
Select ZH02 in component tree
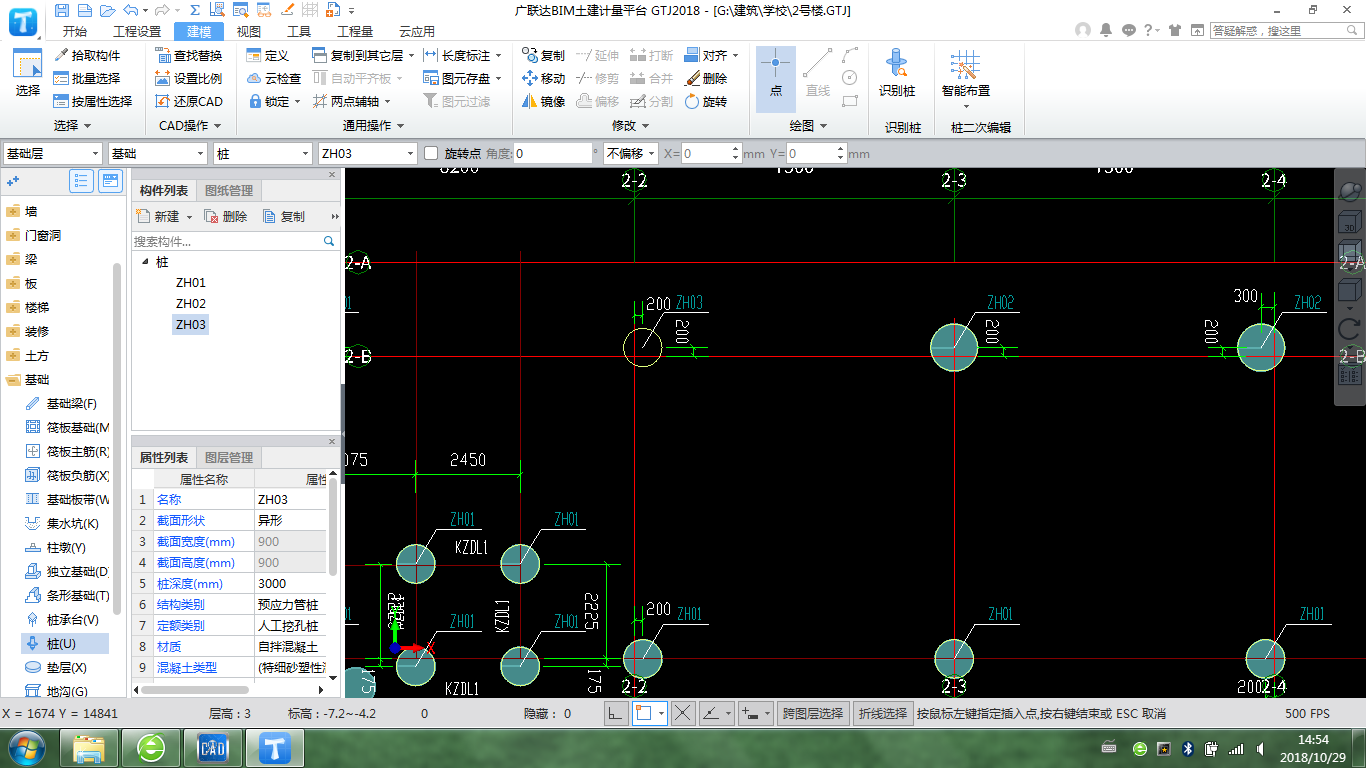(x=191, y=303)
